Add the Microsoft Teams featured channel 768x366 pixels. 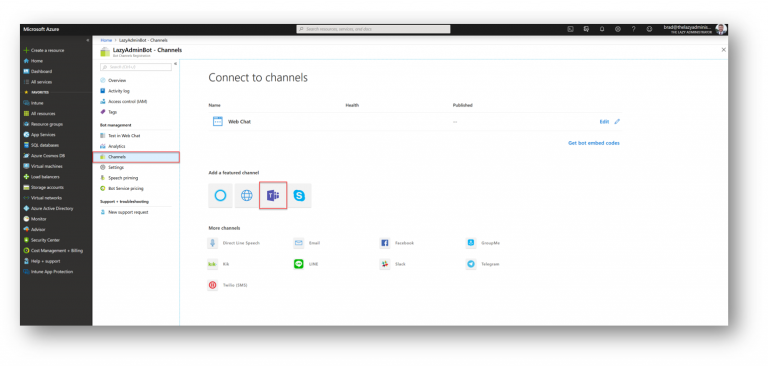pos(273,195)
